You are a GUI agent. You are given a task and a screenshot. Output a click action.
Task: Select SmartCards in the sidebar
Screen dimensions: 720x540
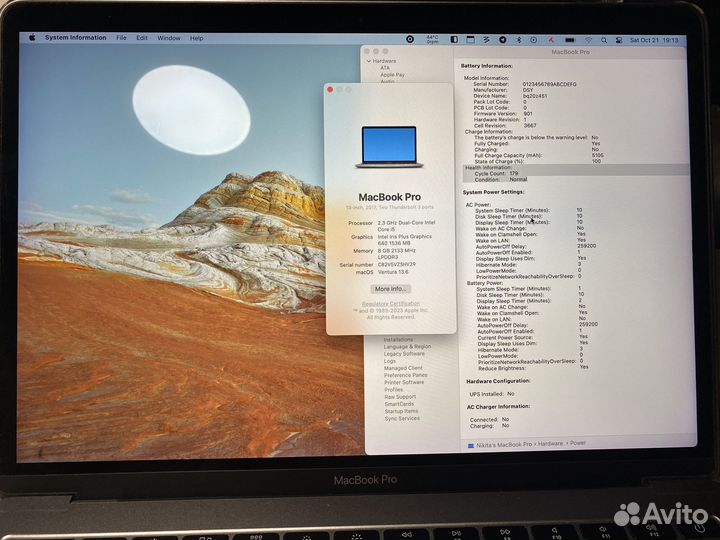point(399,404)
